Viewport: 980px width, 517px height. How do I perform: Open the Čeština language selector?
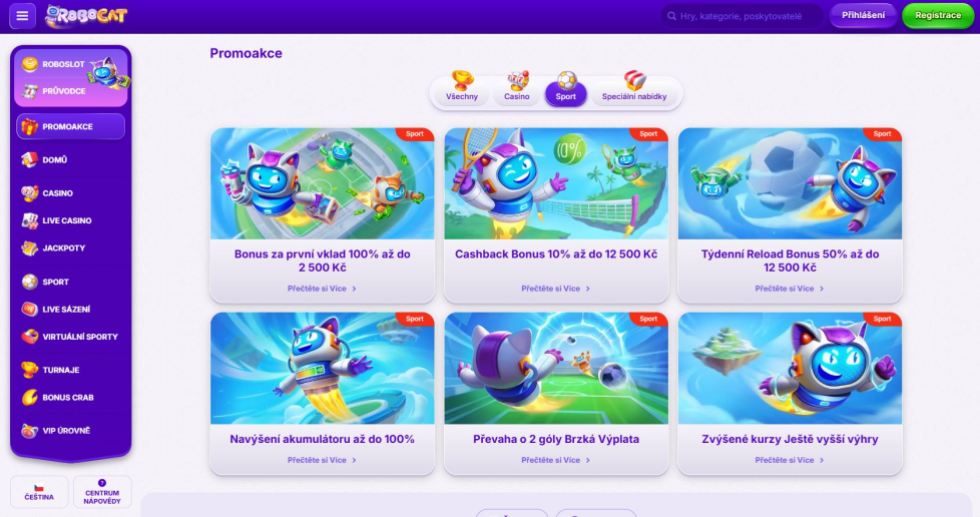pyautogui.click(x=39, y=492)
